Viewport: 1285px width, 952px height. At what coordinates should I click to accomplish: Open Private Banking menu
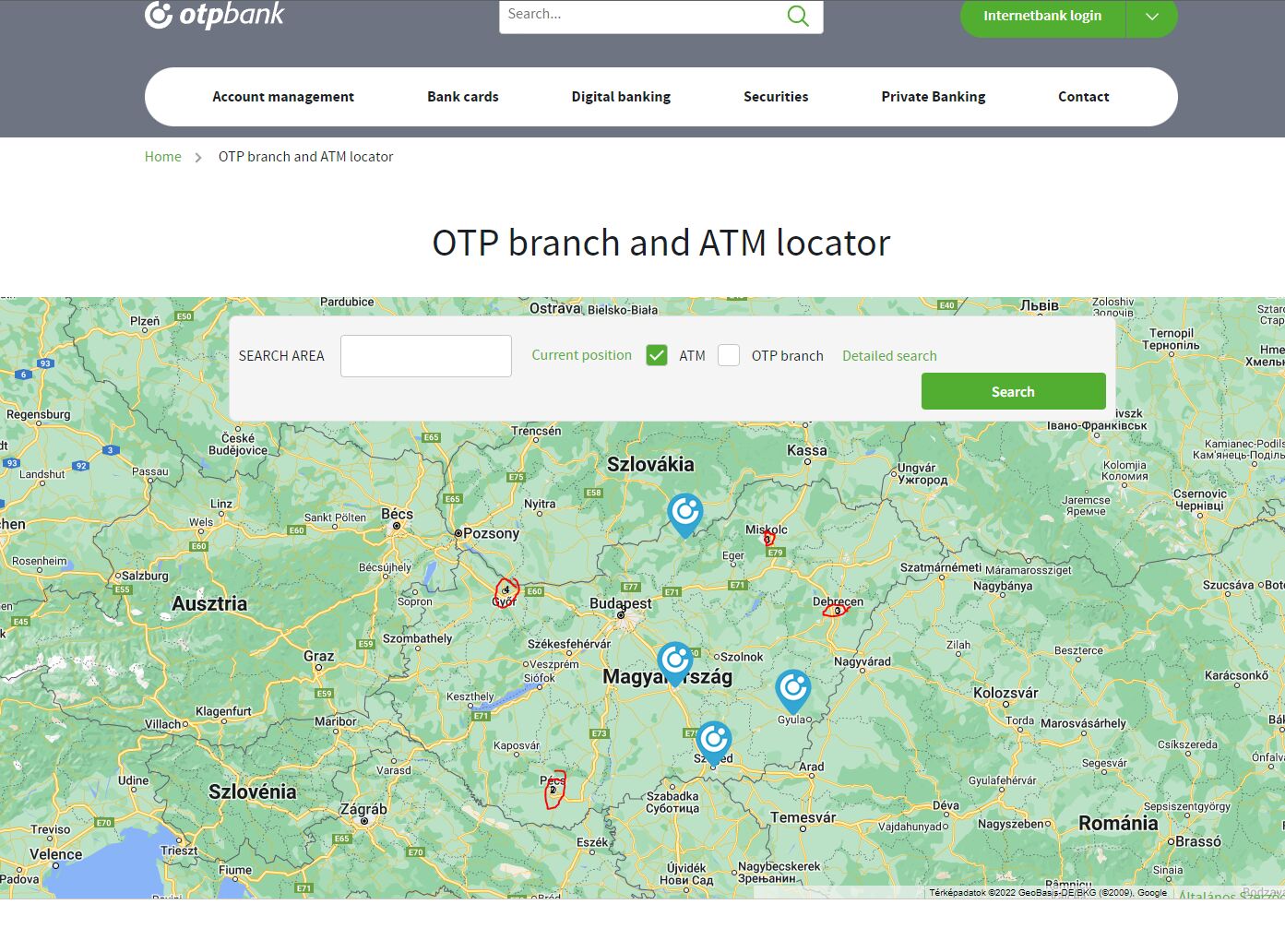[934, 97]
